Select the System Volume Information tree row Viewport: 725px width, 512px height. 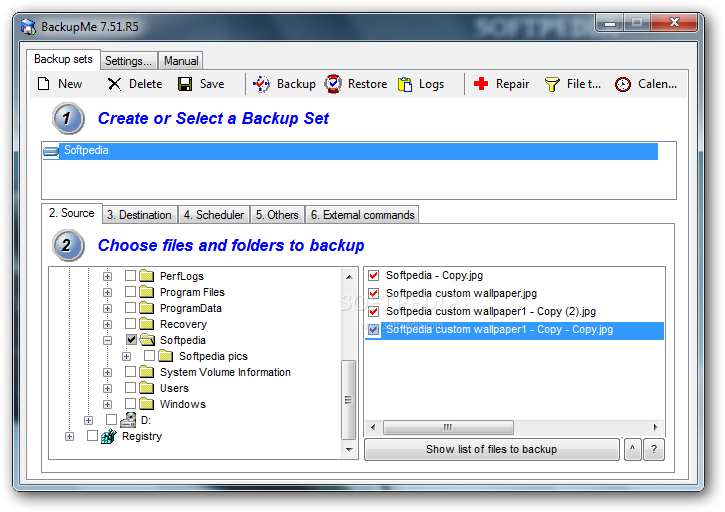[225, 372]
